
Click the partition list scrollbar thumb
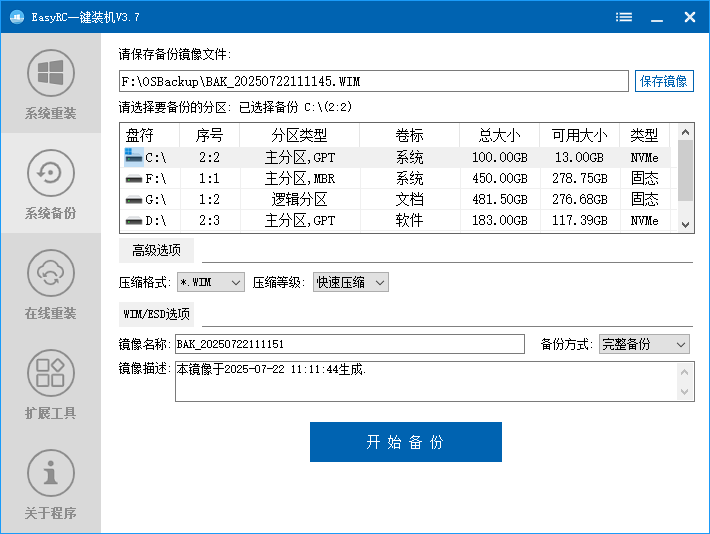(686, 170)
